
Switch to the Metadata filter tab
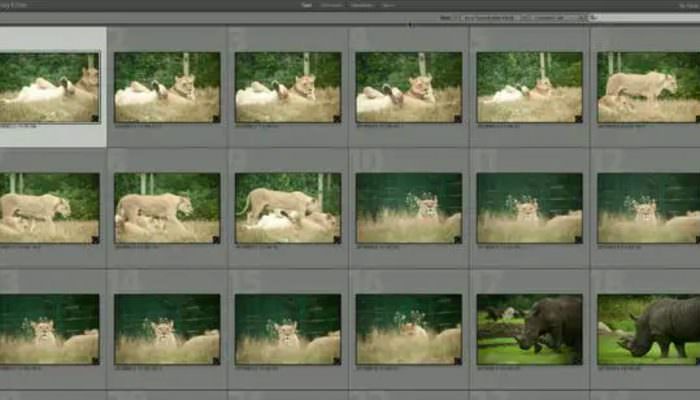361,5
